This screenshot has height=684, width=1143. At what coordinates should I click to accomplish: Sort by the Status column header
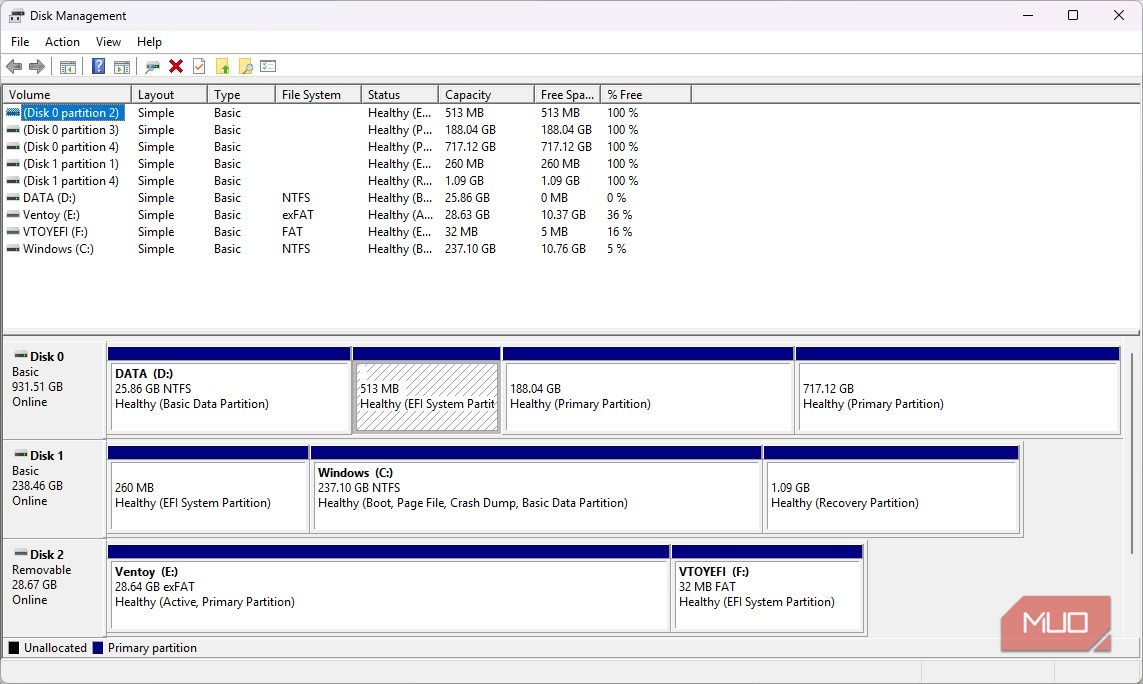pos(400,95)
